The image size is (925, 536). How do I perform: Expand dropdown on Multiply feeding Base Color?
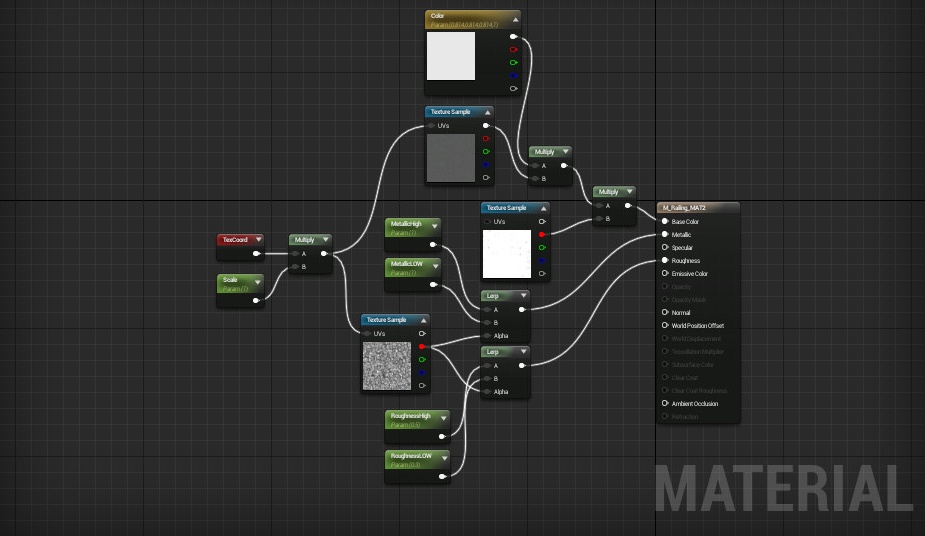tap(629, 192)
